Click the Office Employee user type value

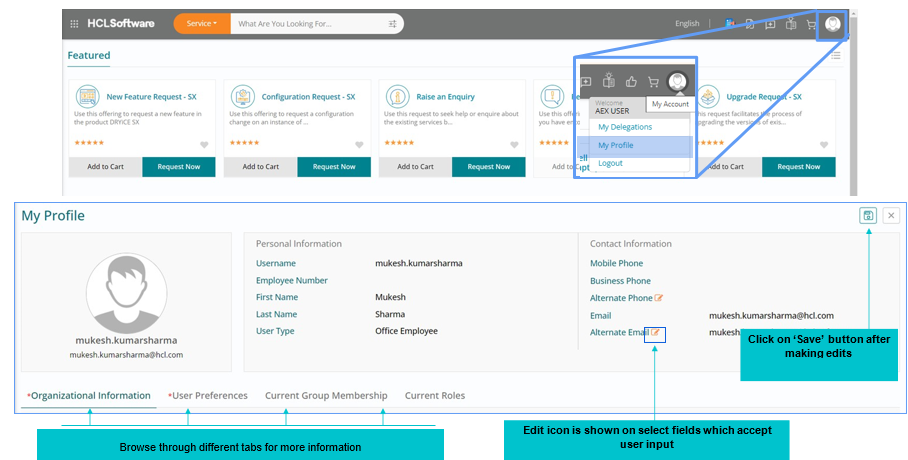(407, 331)
